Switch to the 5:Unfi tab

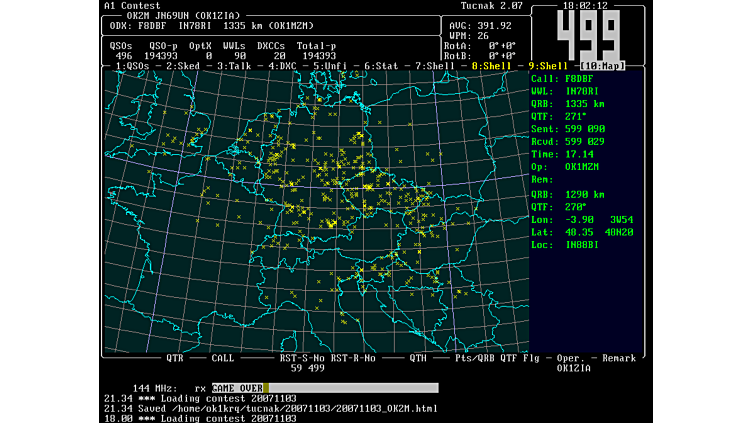[x=331, y=66]
